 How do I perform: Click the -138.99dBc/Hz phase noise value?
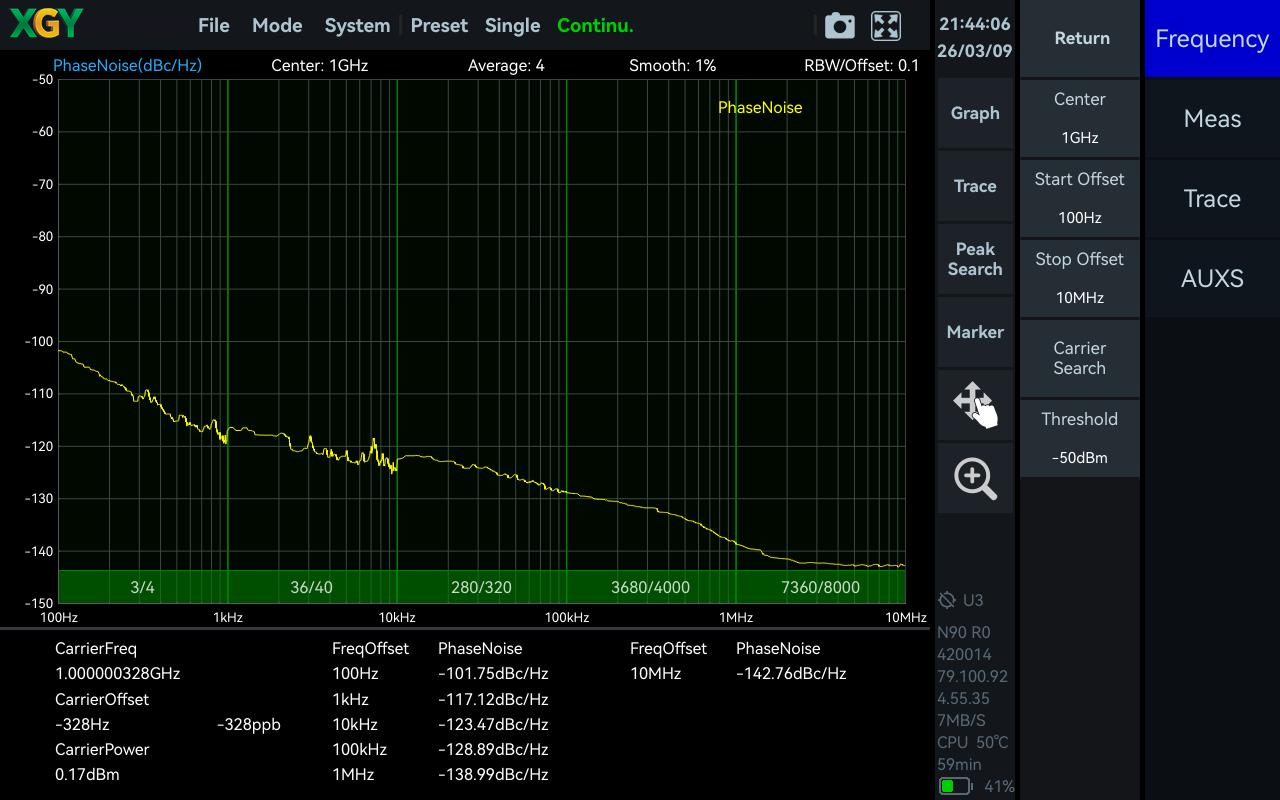click(x=493, y=774)
